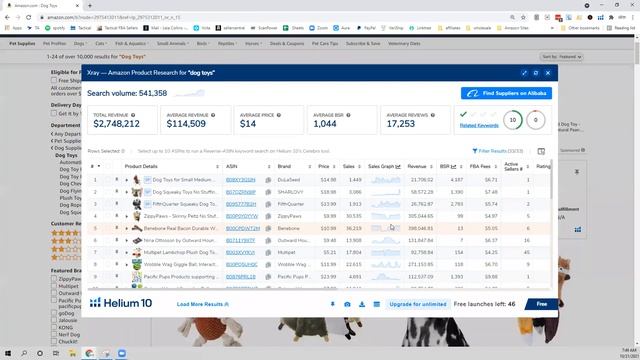Expand the ZippyPaws Skinny Peltz row
The width and height of the screenshot is (640, 360).
tap(127, 216)
